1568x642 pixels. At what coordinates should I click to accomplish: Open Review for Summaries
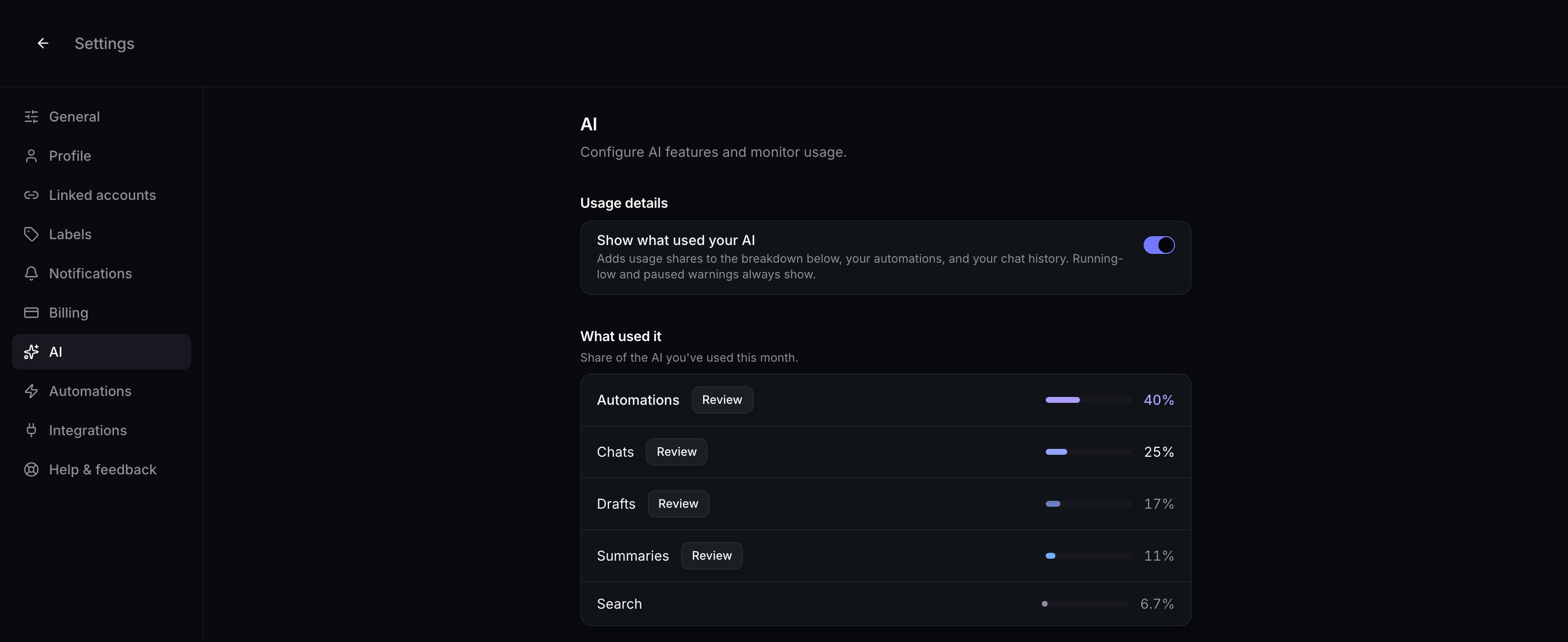(711, 556)
